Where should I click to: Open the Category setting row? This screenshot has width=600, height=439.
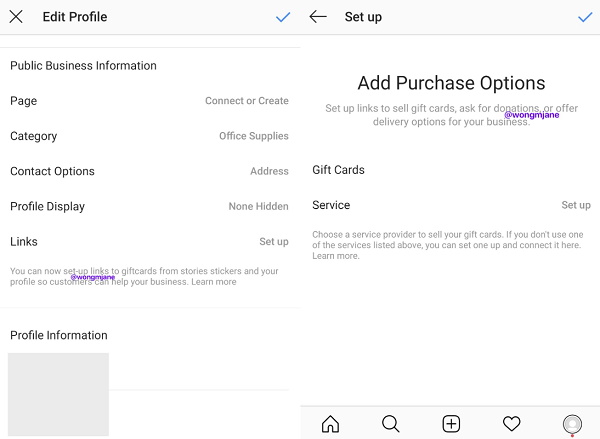pyautogui.click(x=150, y=136)
